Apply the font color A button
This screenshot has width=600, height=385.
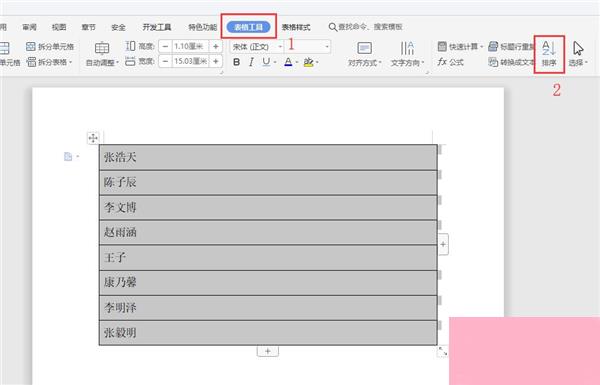pyautogui.click(x=288, y=62)
